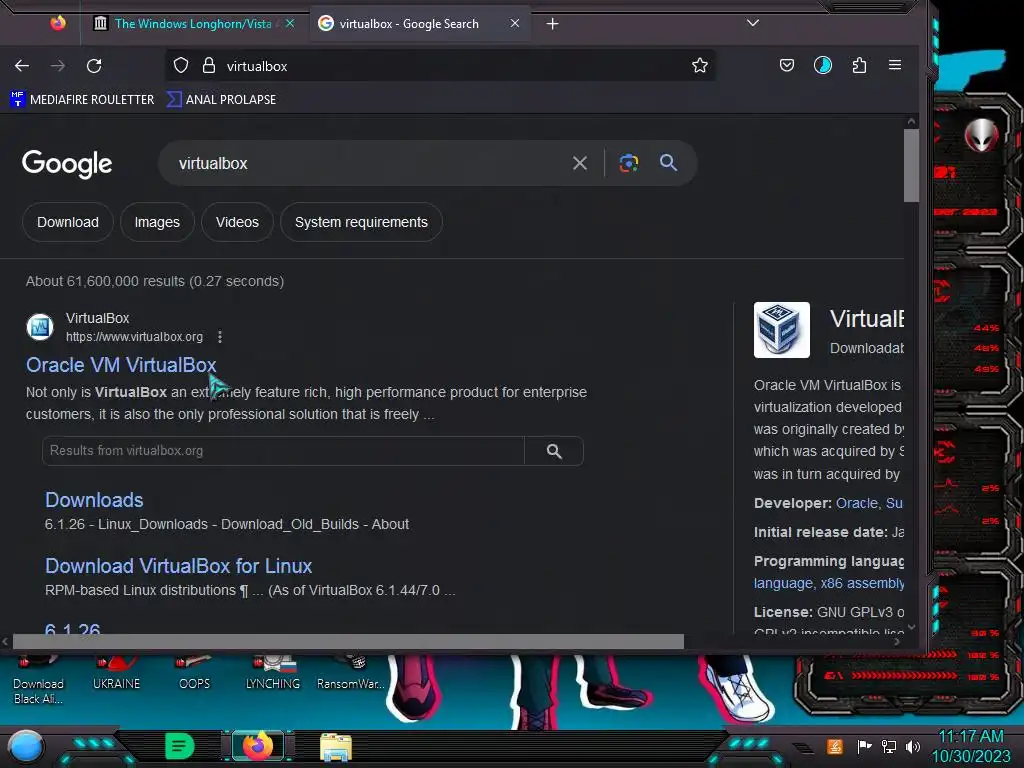Open the volume speaker tray icon
This screenshot has height=768, width=1024.
click(913, 746)
